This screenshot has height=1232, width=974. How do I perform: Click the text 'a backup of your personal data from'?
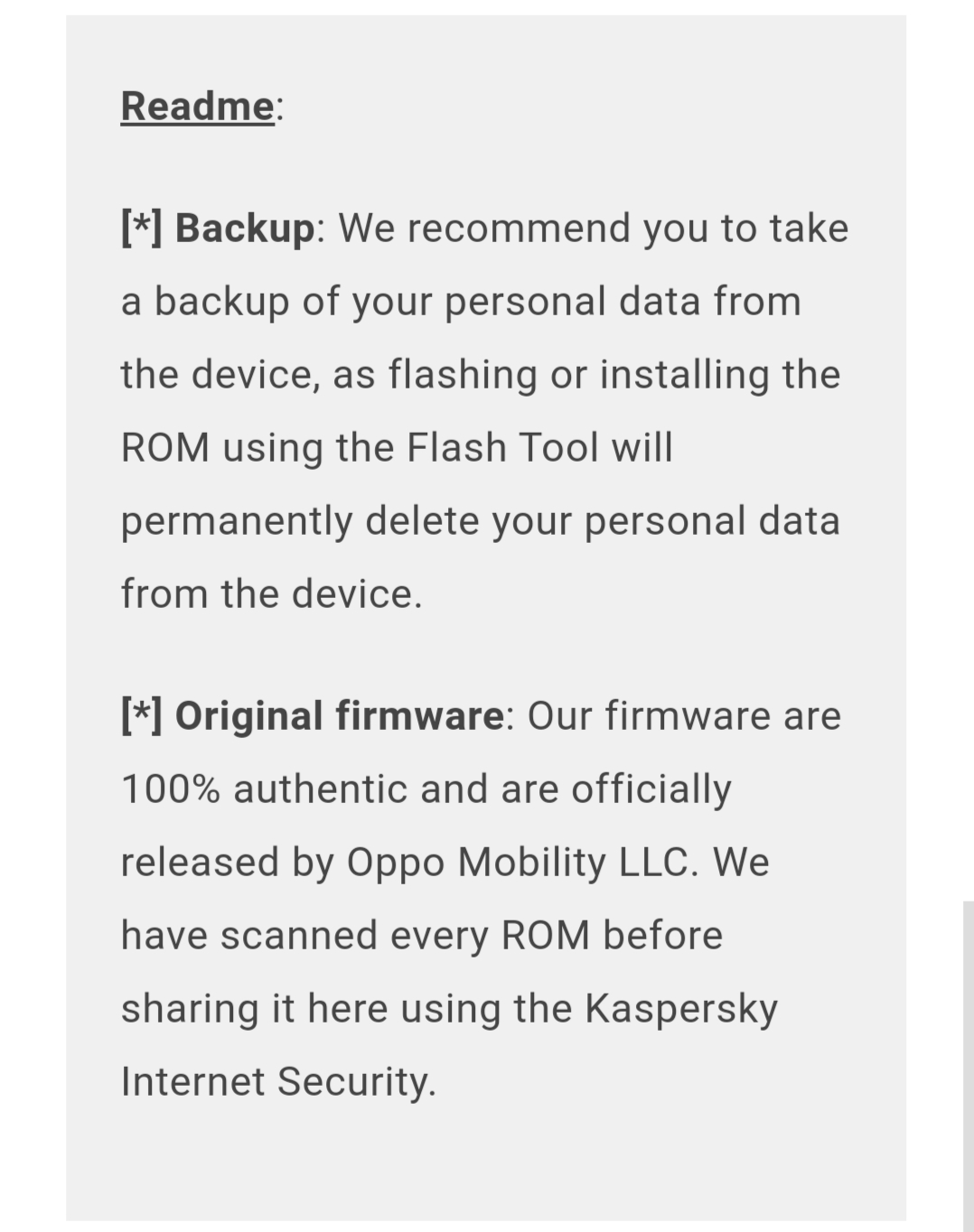coord(462,302)
